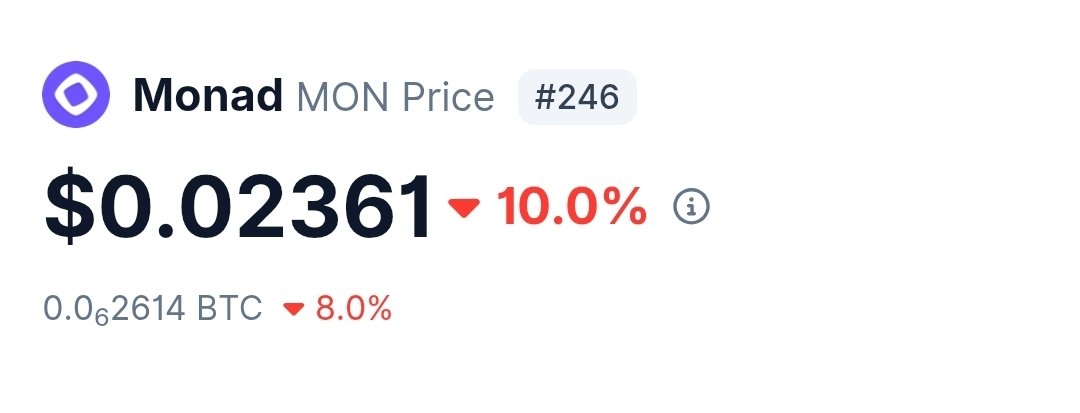Click the digits 2614 in the BTC price

[147, 309]
